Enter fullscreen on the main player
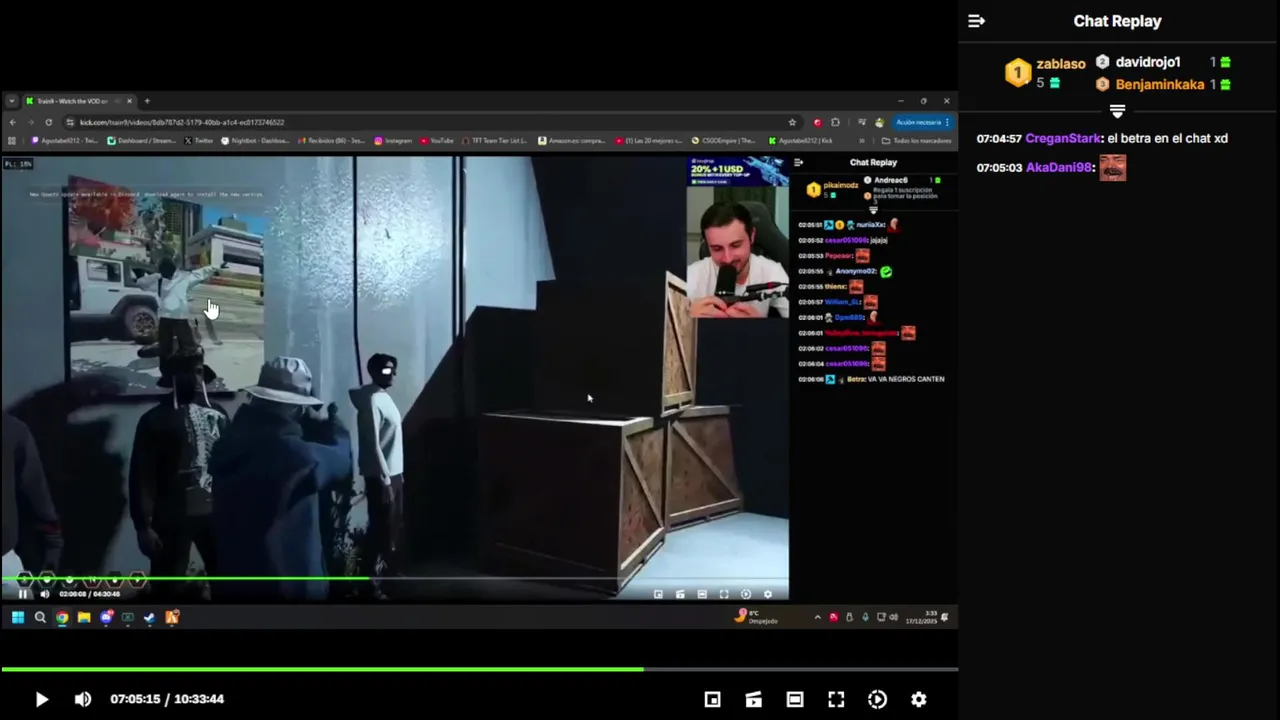This screenshot has width=1280, height=720. point(836,699)
